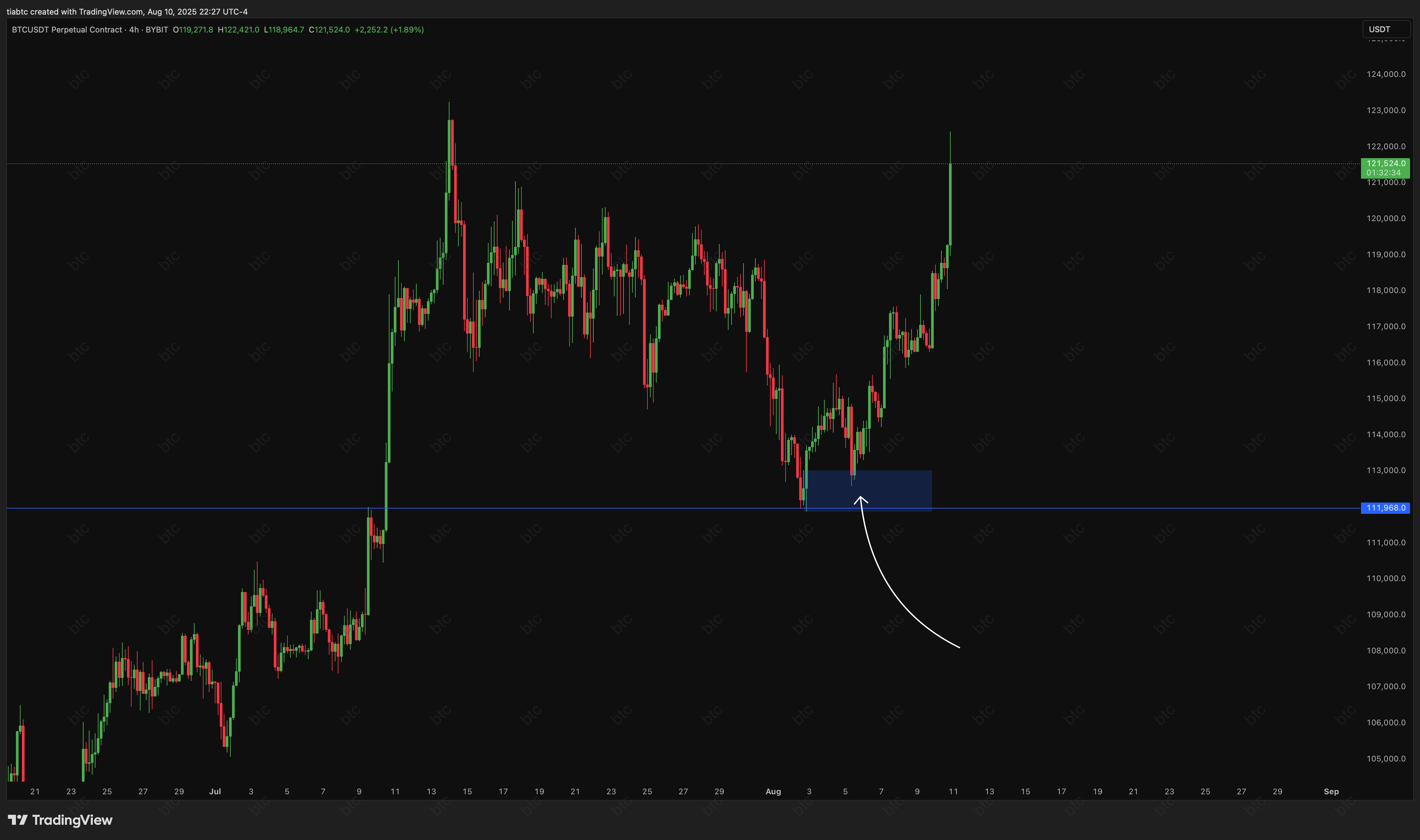Click the Aug label on time axis

(x=773, y=791)
